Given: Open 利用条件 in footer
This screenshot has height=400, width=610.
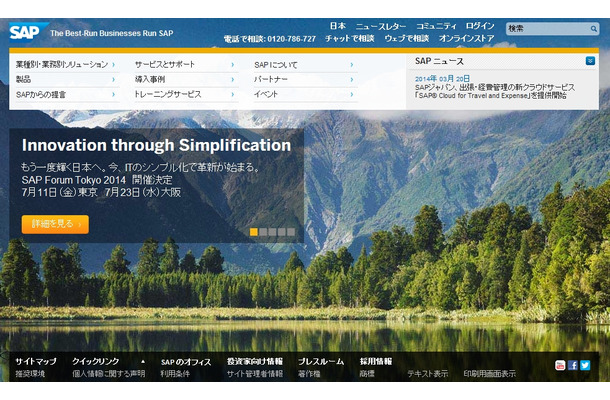Looking at the screenshot, I should (x=175, y=374).
